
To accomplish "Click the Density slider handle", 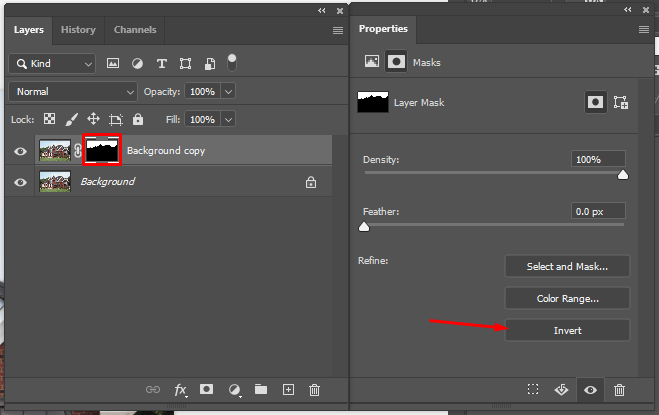I will point(623,175).
